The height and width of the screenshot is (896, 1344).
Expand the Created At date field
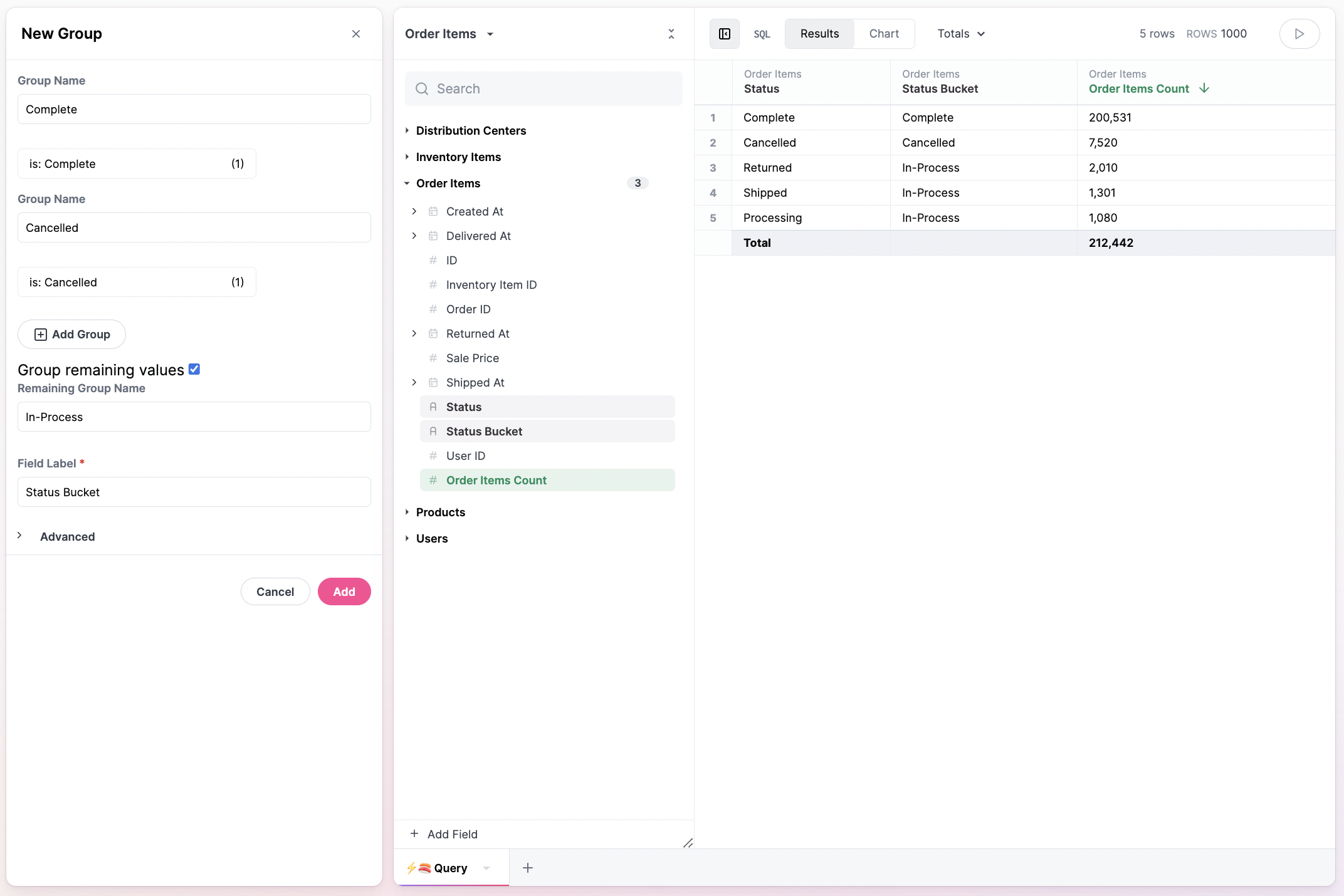(414, 212)
